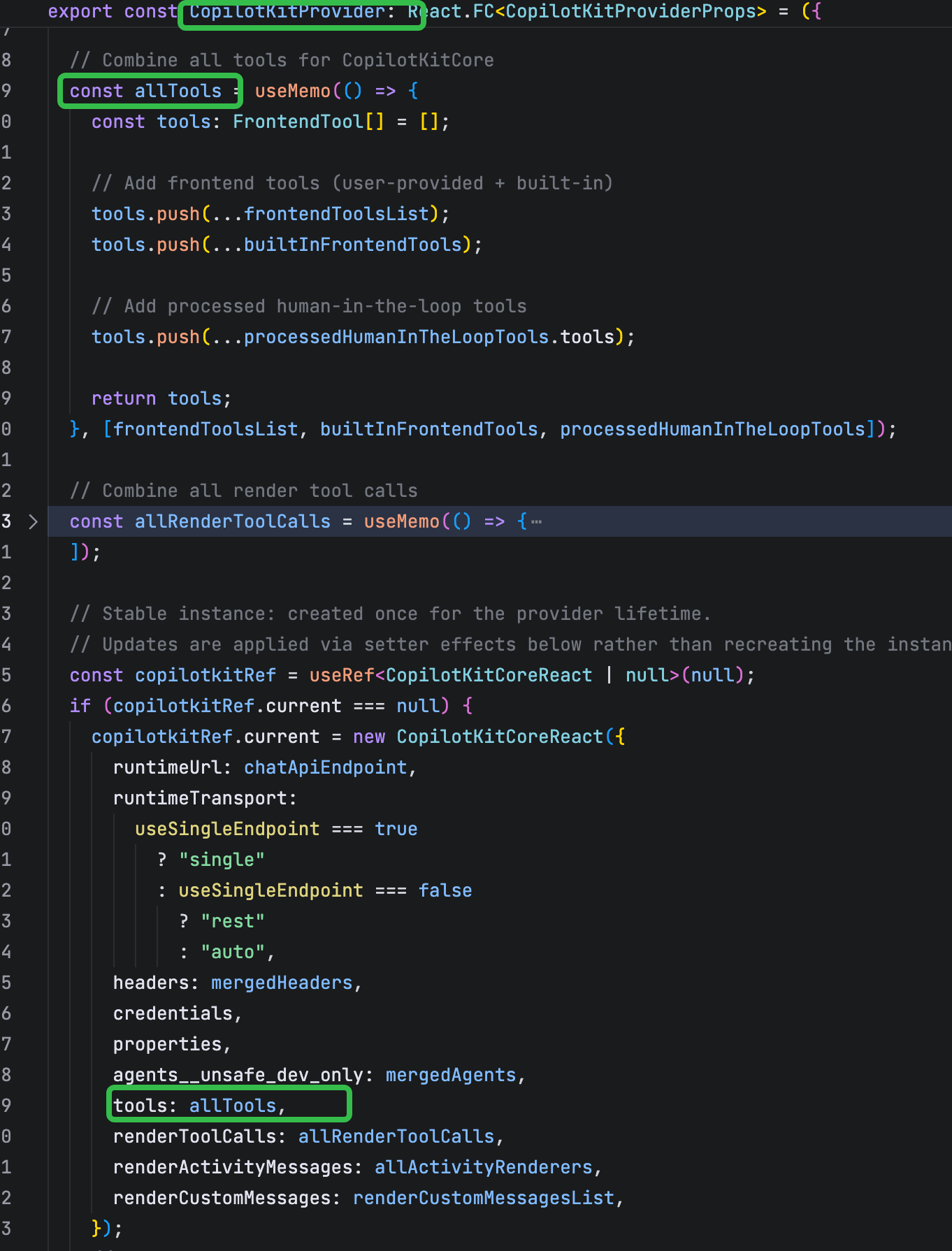The height and width of the screenshot is (1251, 952).
Task: Click processedHumanInTheLoopTools inside tools.push call
Action: 396,337
